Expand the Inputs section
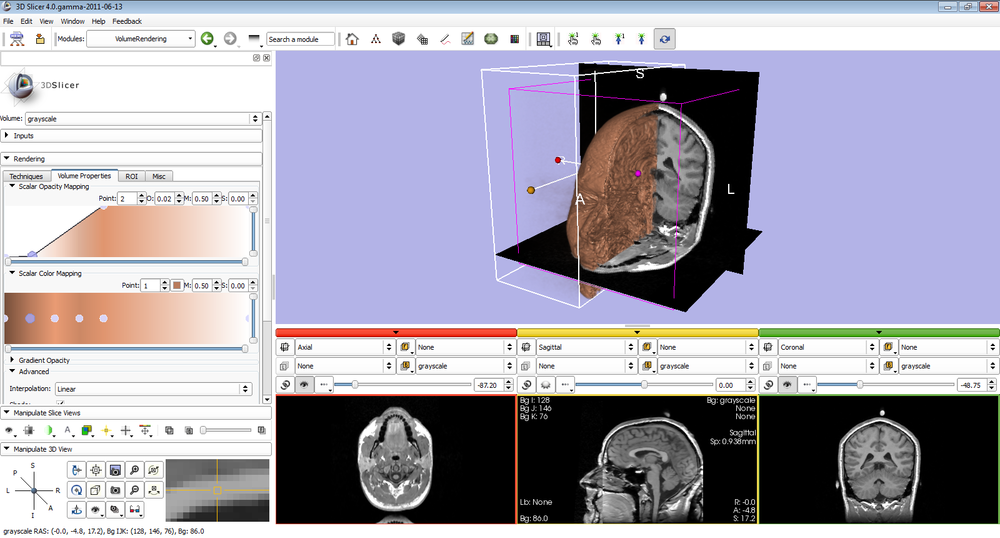 click(x=23, y=135)
